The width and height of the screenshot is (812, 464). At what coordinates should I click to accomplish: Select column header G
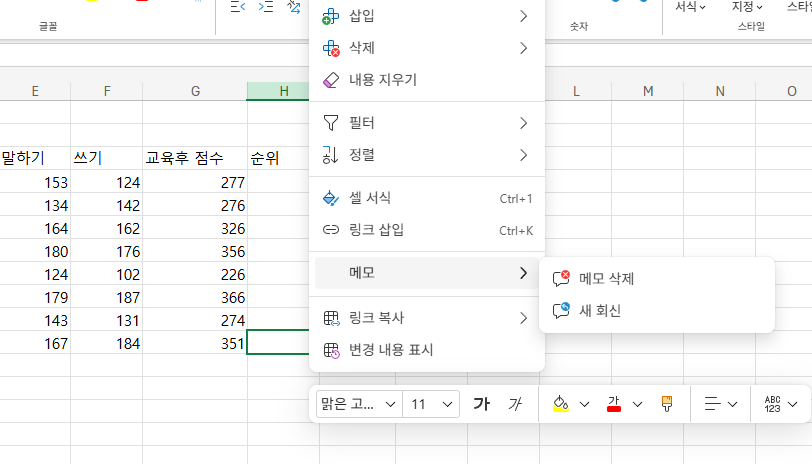click(x=195, y=92)
